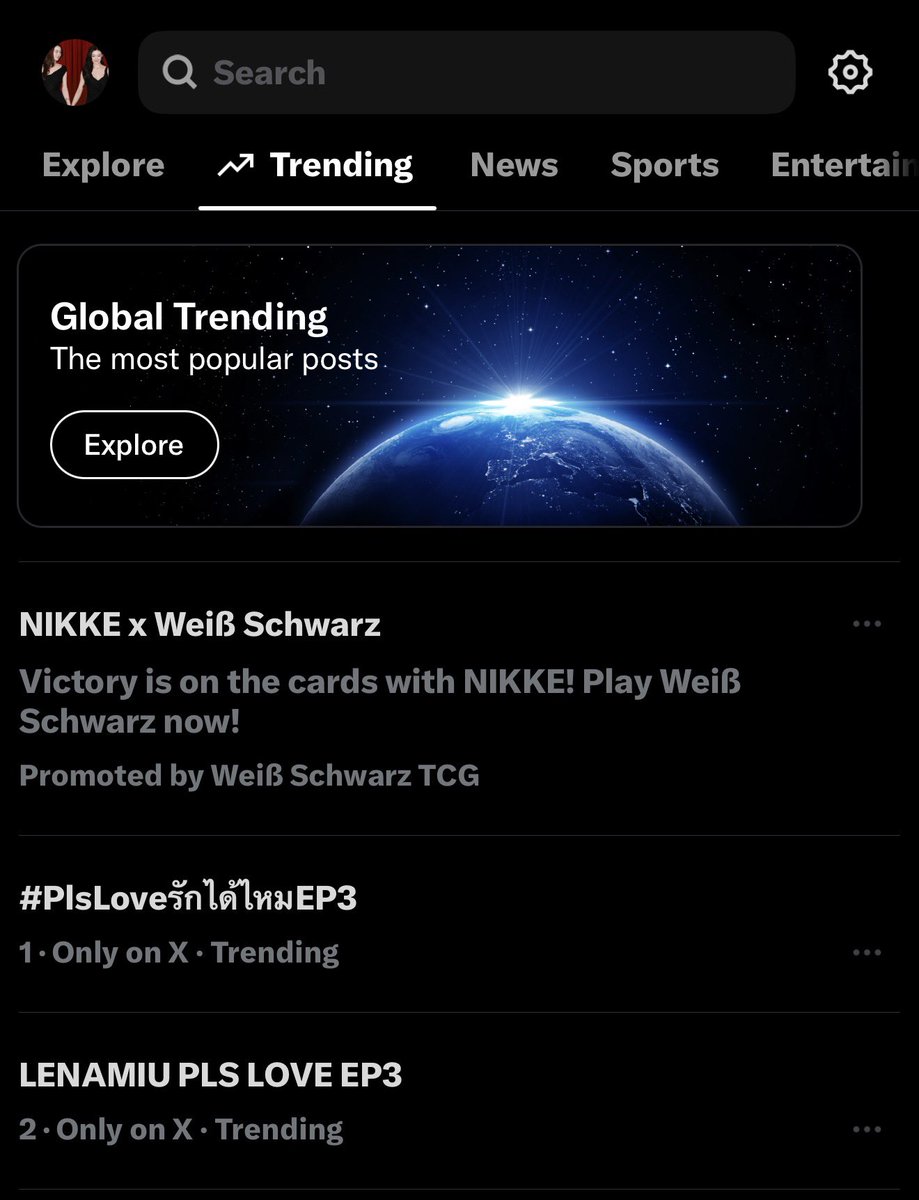Focus the Search input field
The image size is (919, 1200).
(x=466, y=72)
